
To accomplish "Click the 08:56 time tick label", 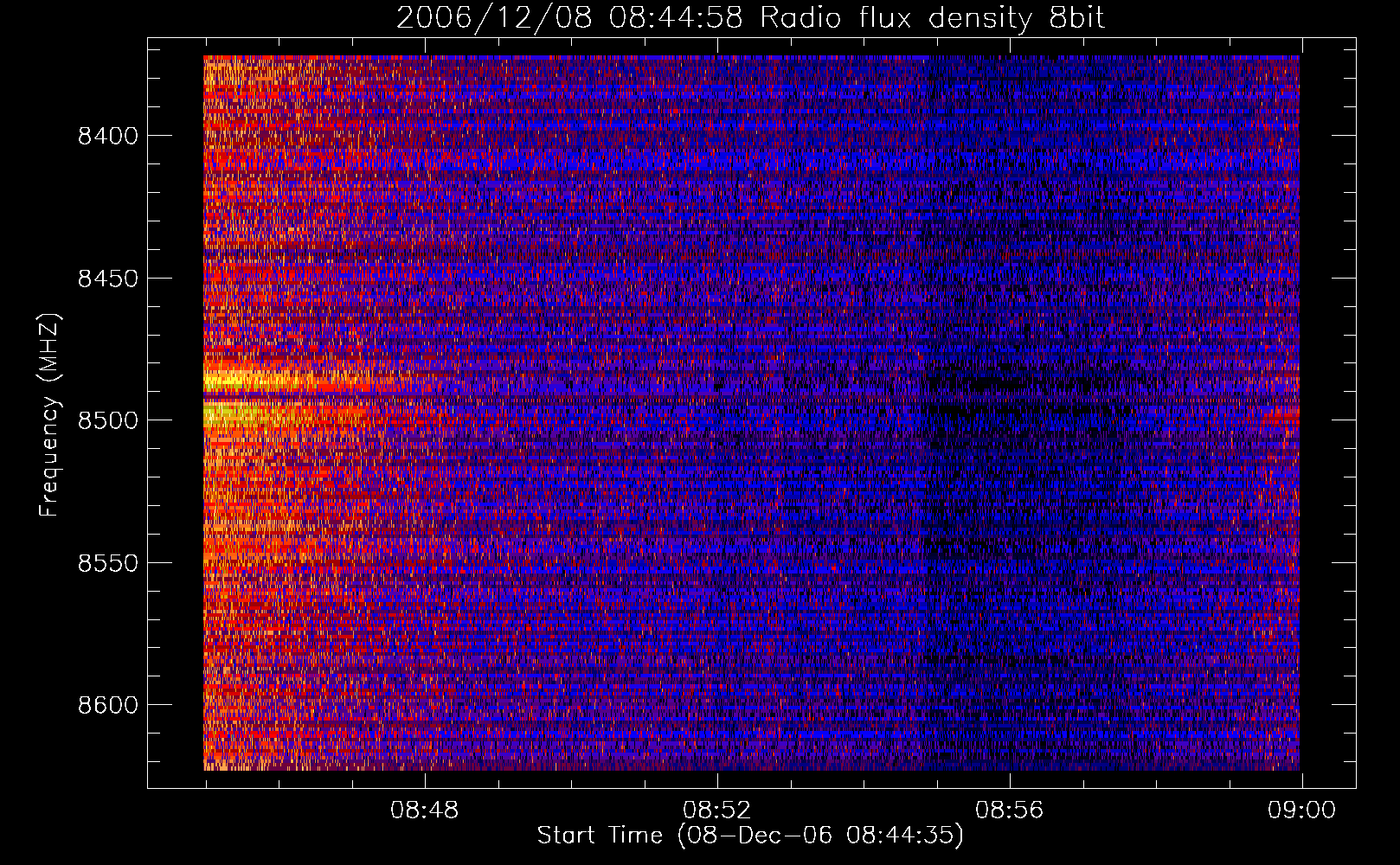I will coord(1010,811).
